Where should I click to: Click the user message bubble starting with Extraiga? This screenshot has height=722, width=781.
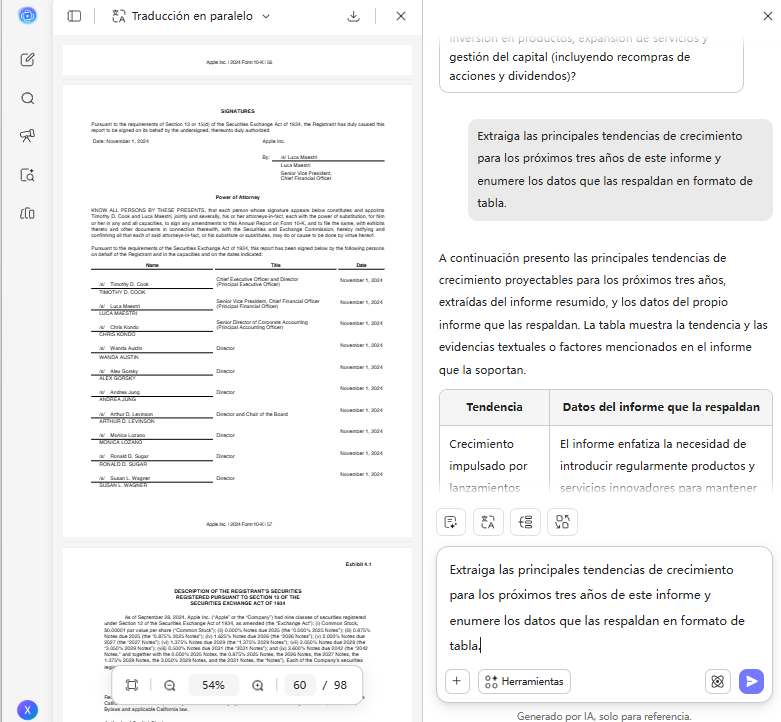pos(620,169)
